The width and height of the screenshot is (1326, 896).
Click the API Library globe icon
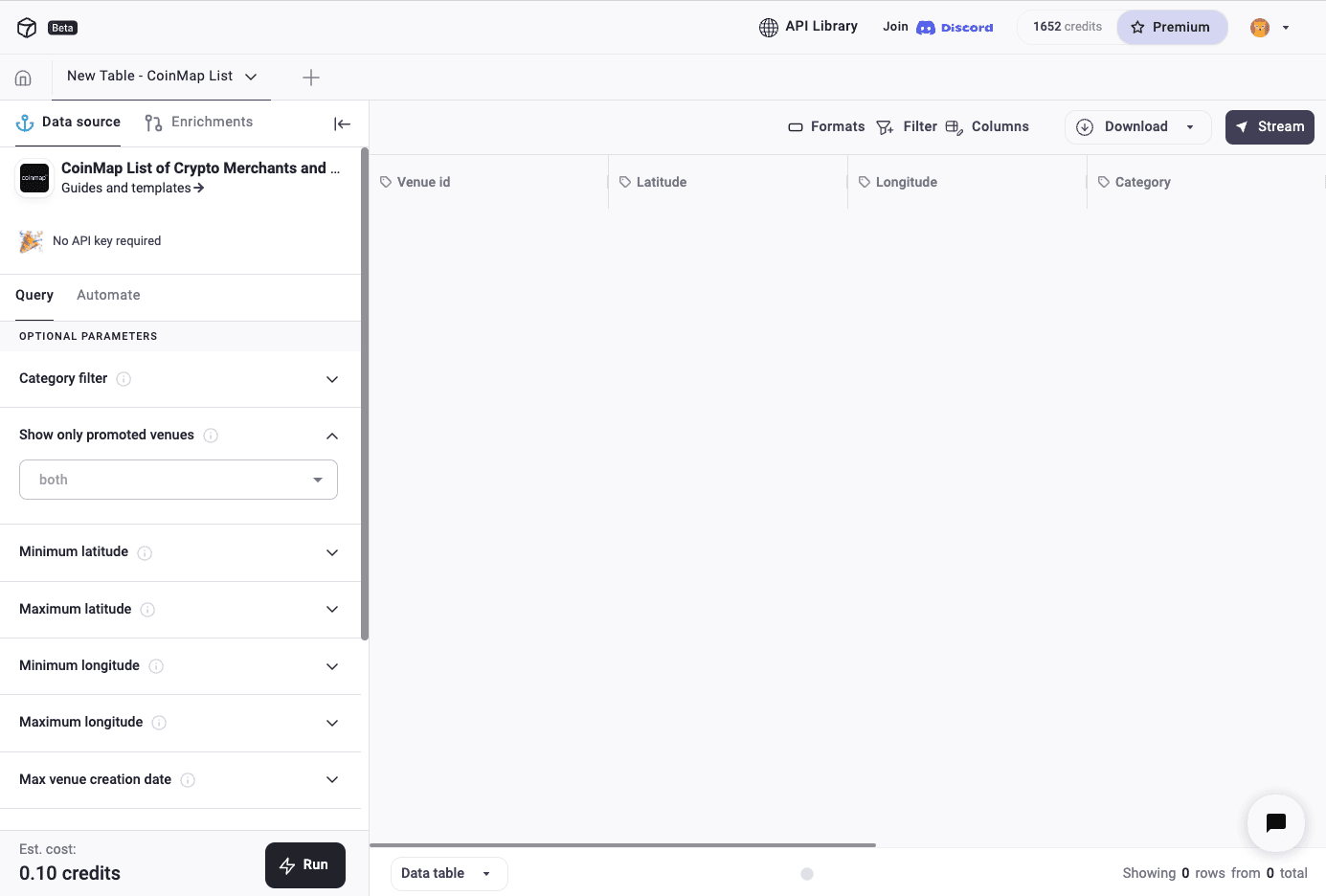click(768, 27)
